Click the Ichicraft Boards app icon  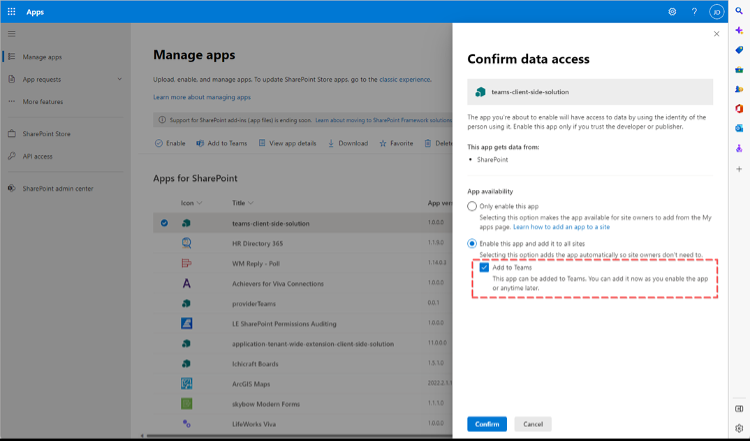click(x=187, y=364)
